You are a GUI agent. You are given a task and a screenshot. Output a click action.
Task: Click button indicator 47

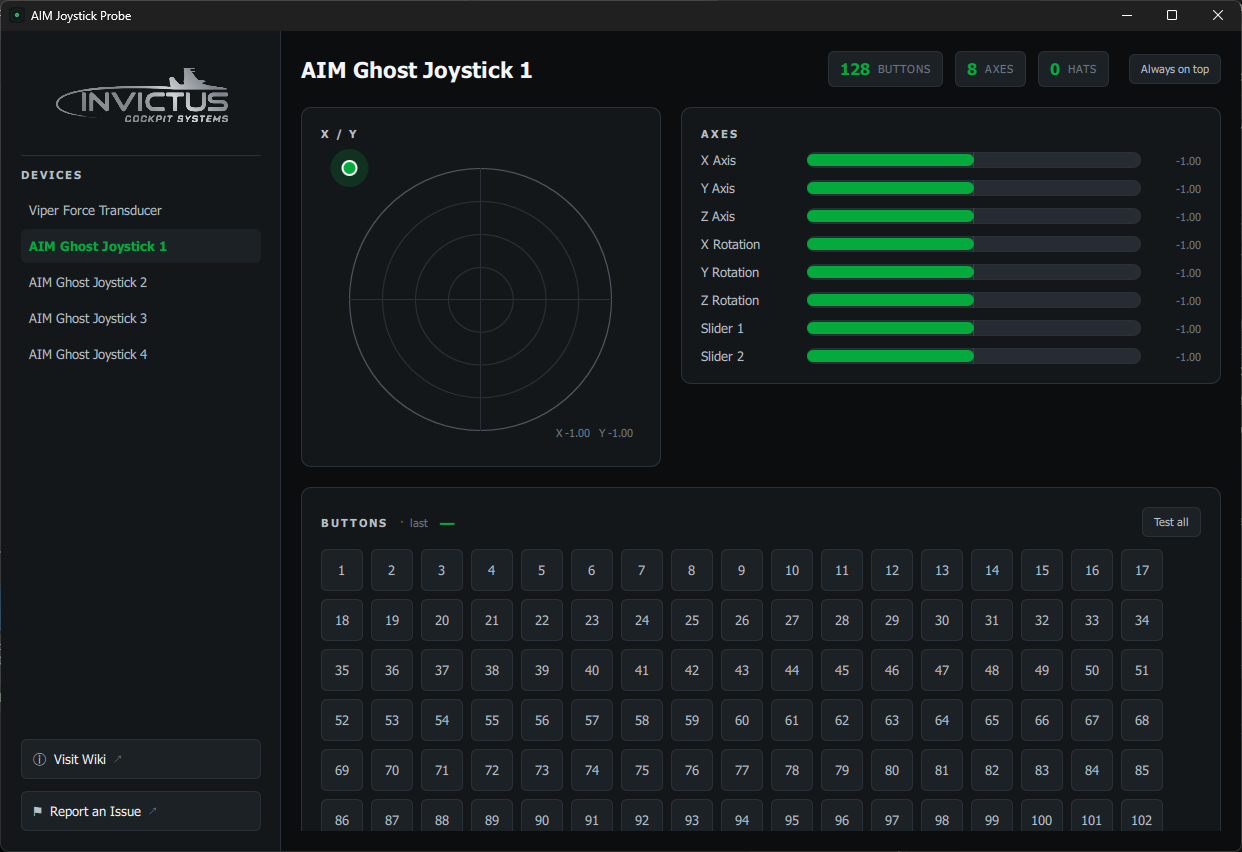(x=942, y=670)
